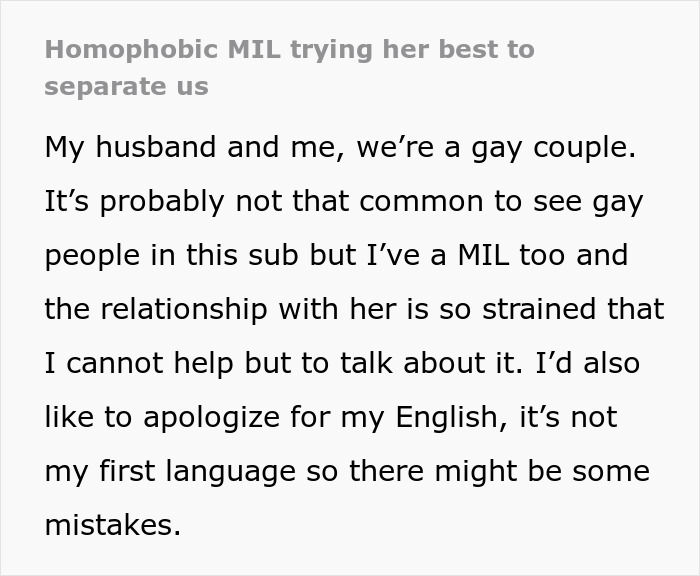700x576 pixels.
Task: Click the word "first" in the paragraph
Action: 132,471
